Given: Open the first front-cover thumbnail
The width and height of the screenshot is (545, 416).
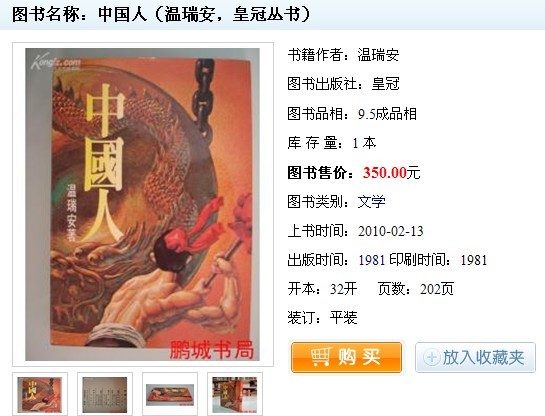Looking at the screenshot, I should coord(40,394).
